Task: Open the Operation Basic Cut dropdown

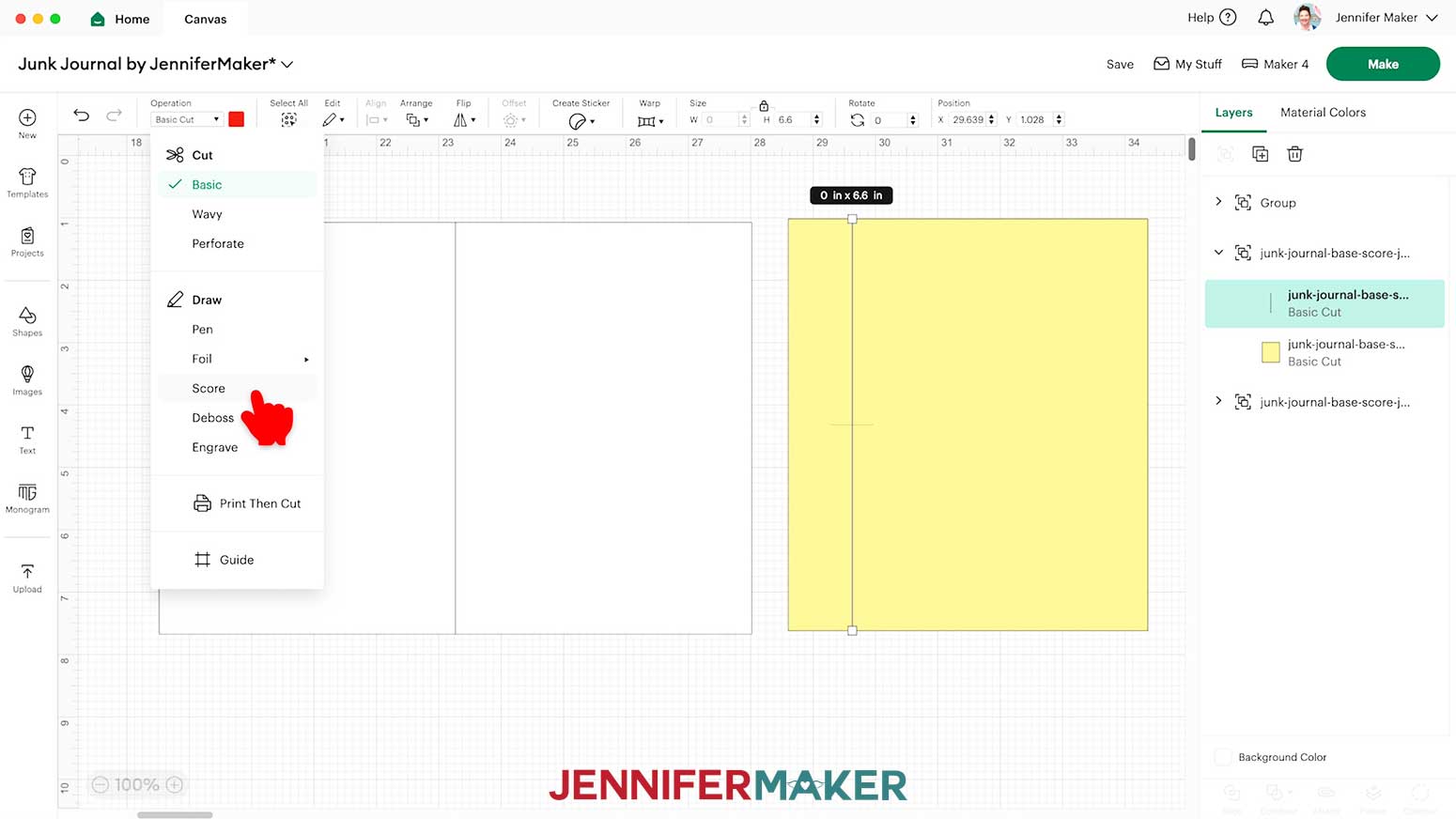Action: tap(187, 119)
